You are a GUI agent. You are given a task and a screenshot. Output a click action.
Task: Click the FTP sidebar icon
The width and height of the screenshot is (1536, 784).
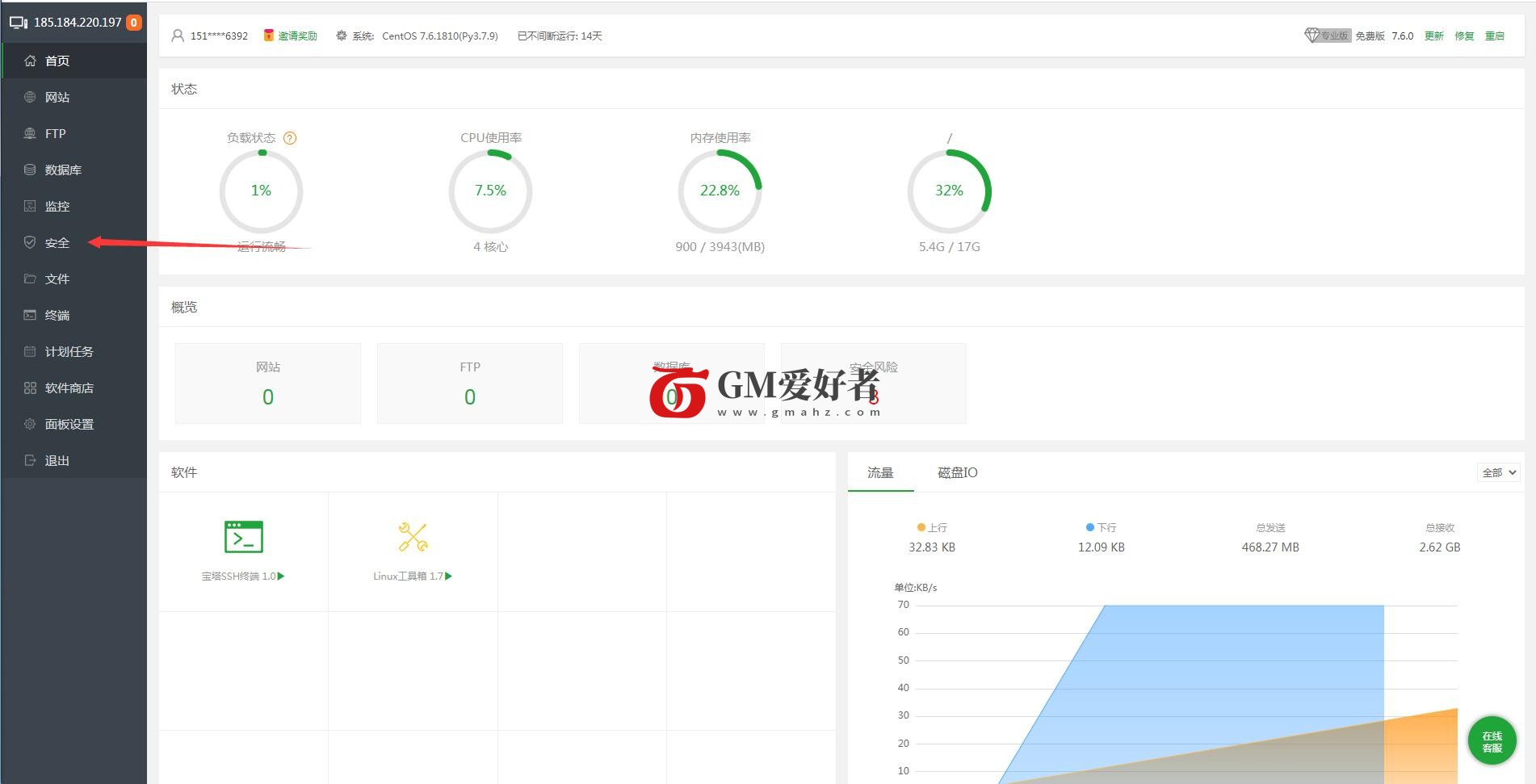pyautogui.click(x=30, y=133)
